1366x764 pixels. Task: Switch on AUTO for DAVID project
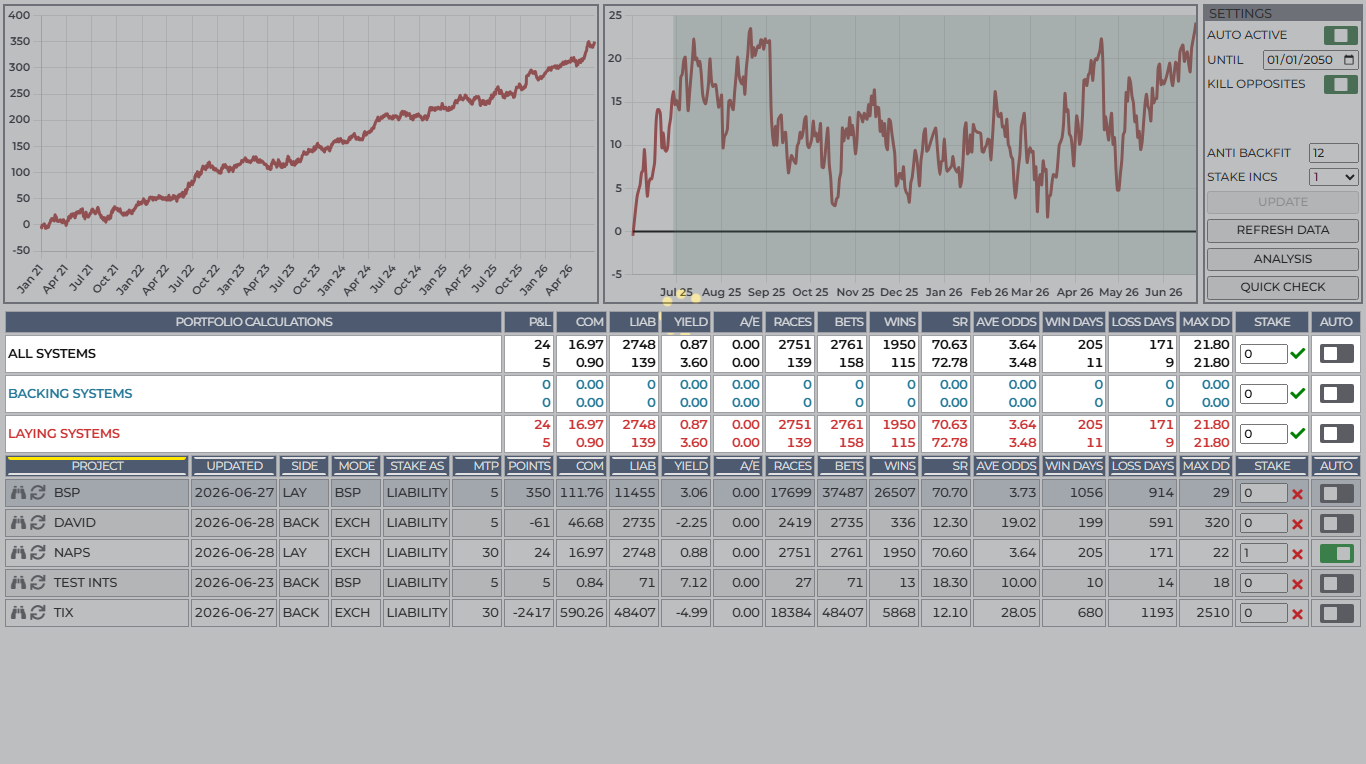pyautogui.click(x=1337, y=523)
